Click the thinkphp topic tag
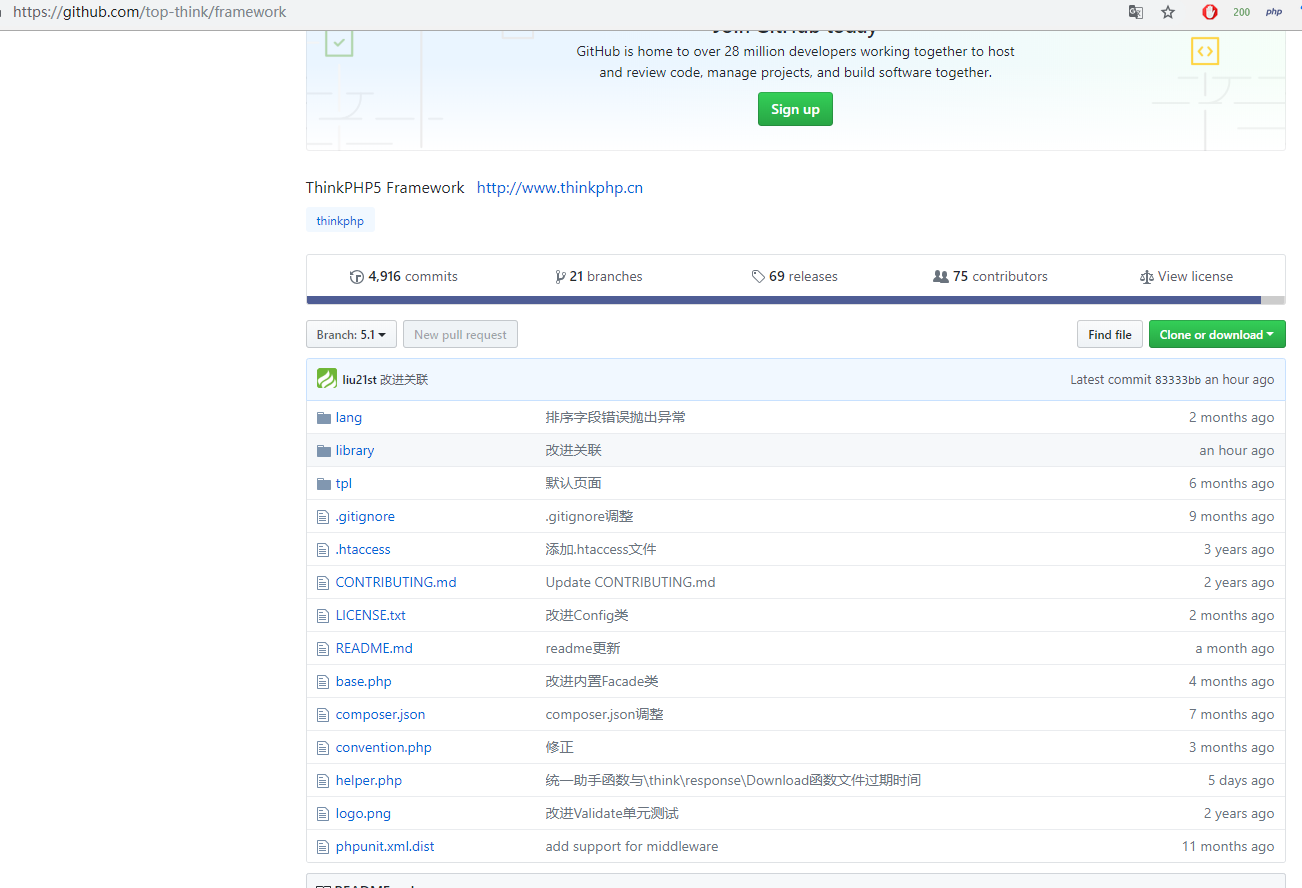This screenshot has width=1302, height=888. pyautogui.click(x=340, y=221)
